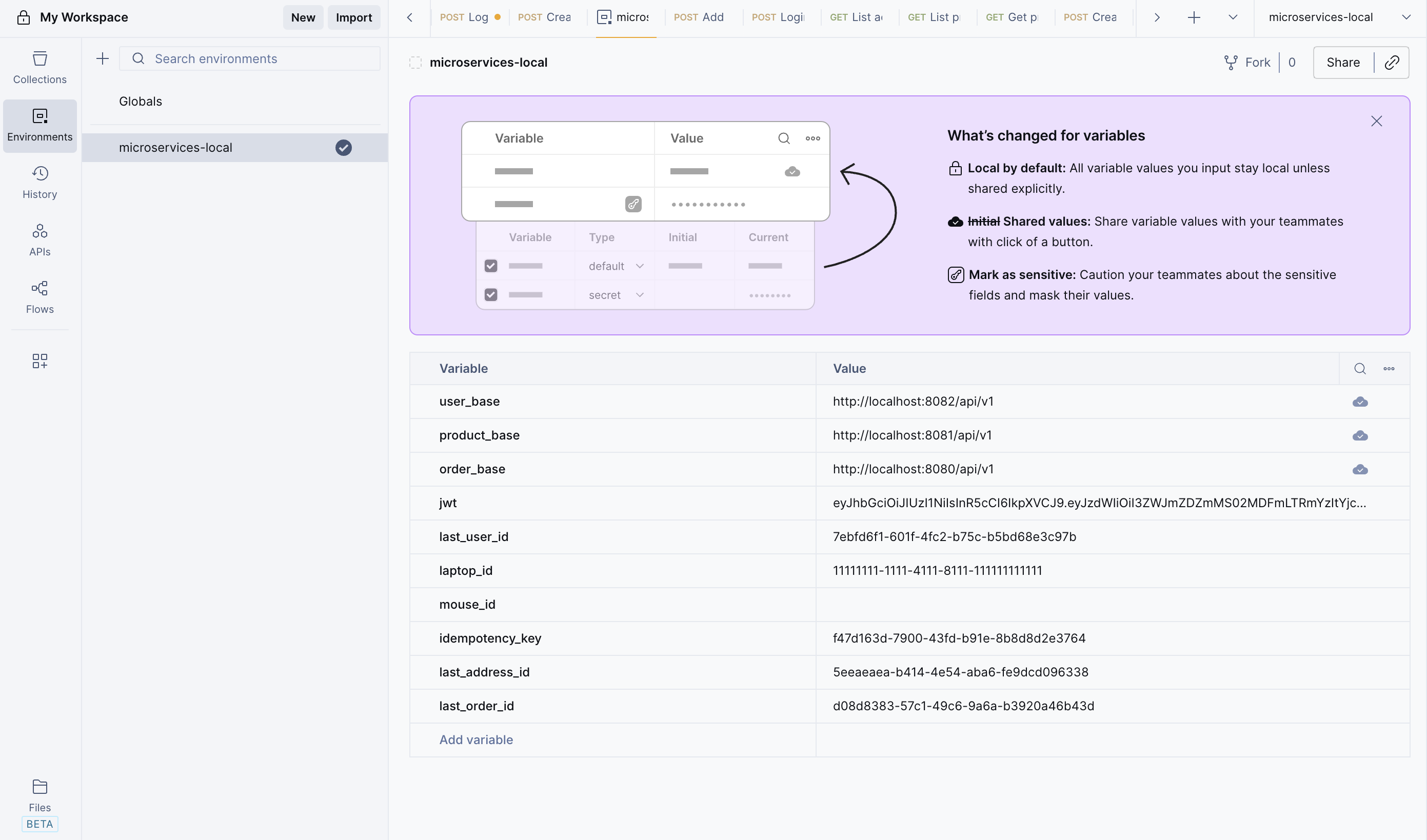Toggle shared cloud icon for order_base
Screen dimensions: 1427x840
[x=1360, y=469]
